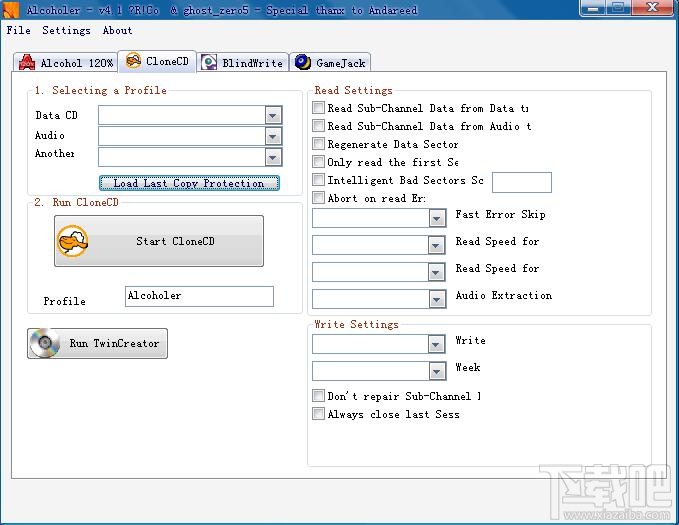Viewport: 679px width, 525px height.
Task: Toggle Don't repair Sub-Channel checkbox
Action: [318, 396]
